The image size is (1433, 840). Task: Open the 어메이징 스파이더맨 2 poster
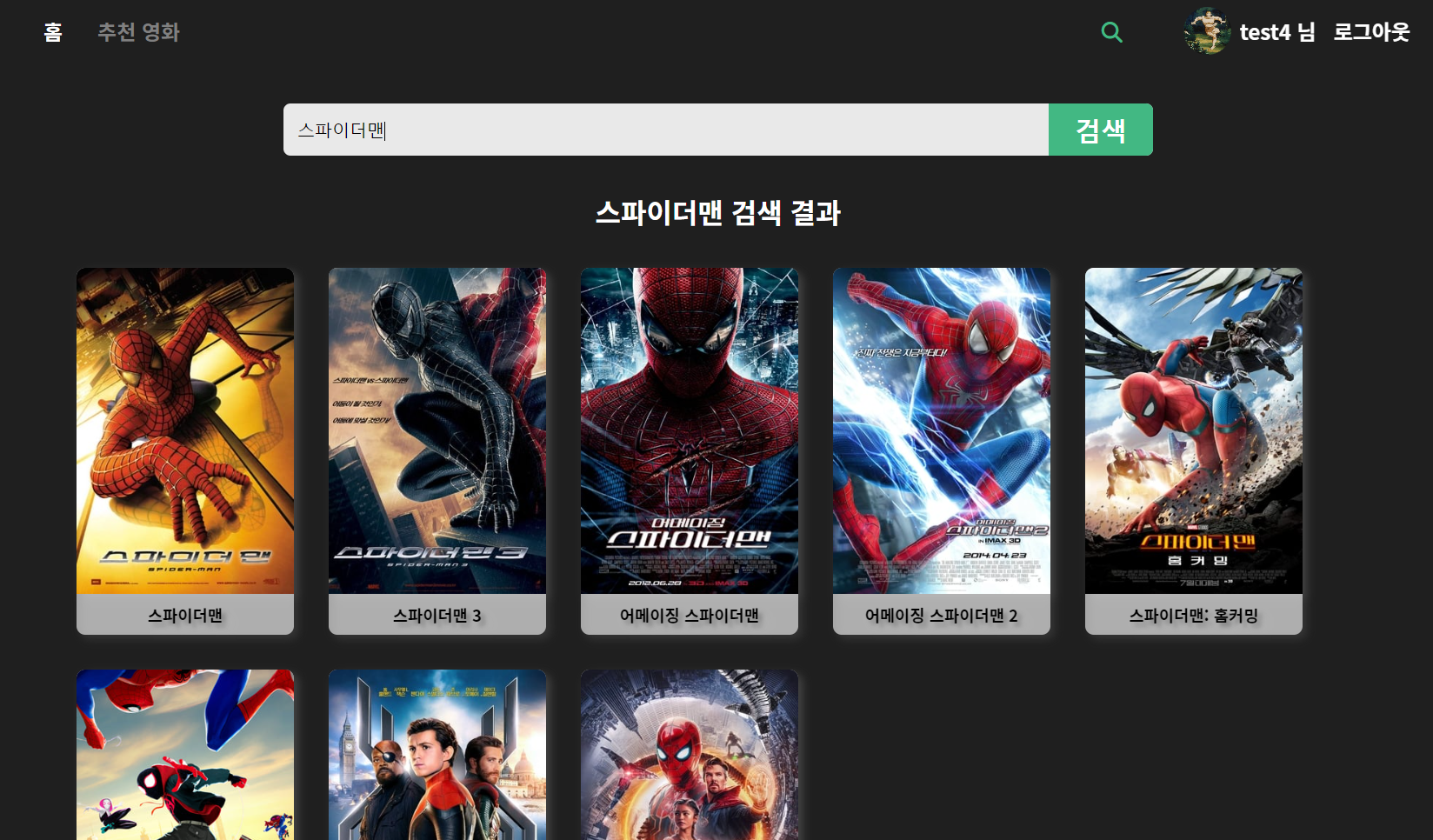(942, 430)
